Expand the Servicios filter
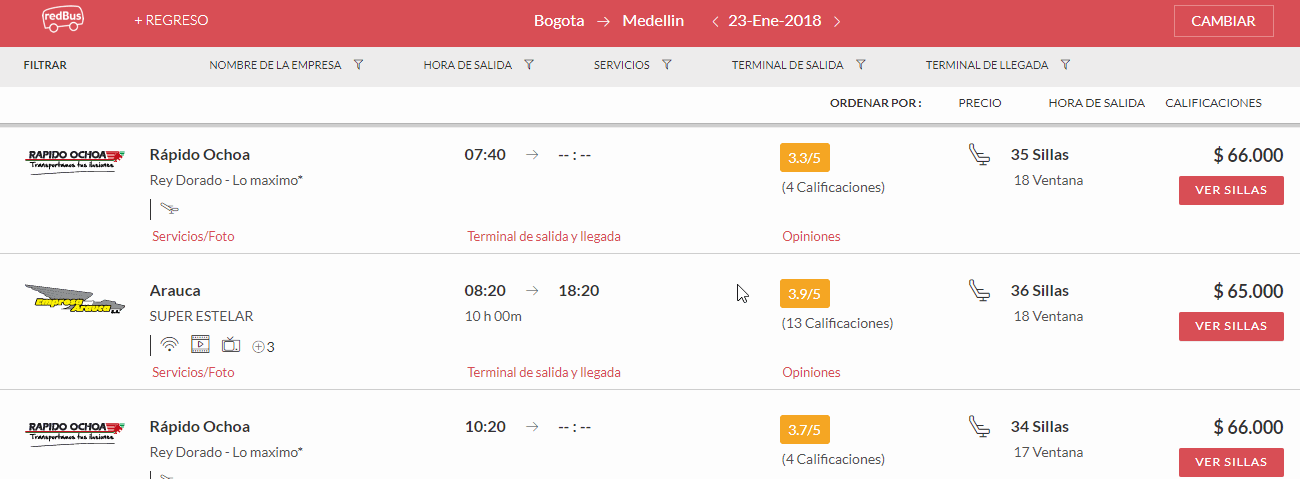1300x479 pixels. (x=632, y=65)
